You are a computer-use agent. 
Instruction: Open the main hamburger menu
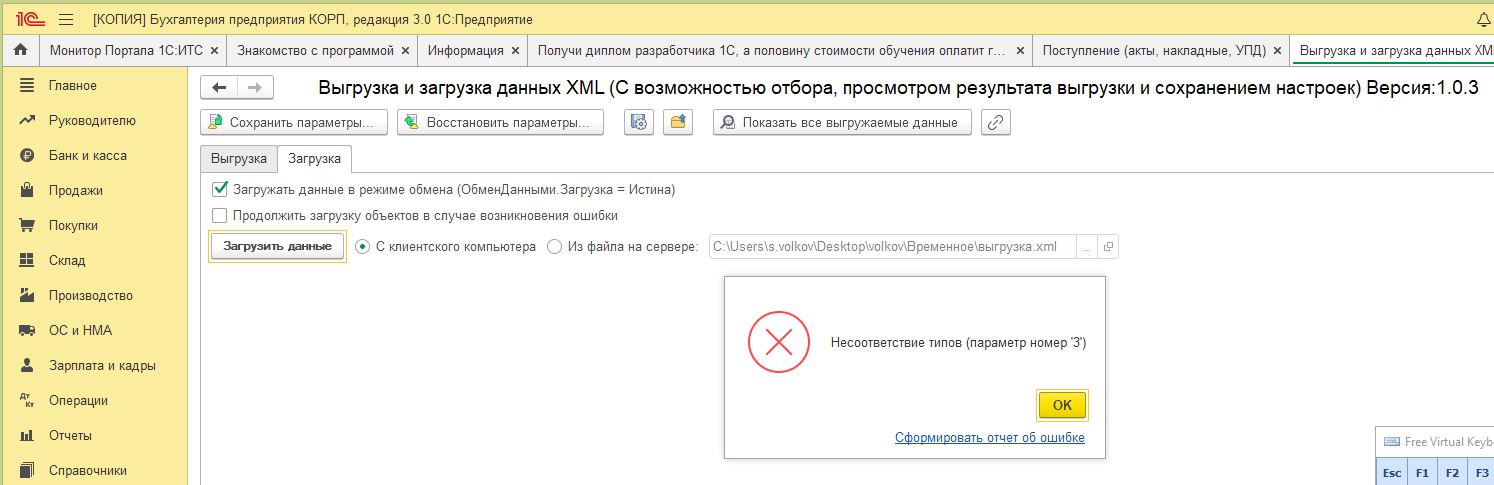[x=66, y=19]
